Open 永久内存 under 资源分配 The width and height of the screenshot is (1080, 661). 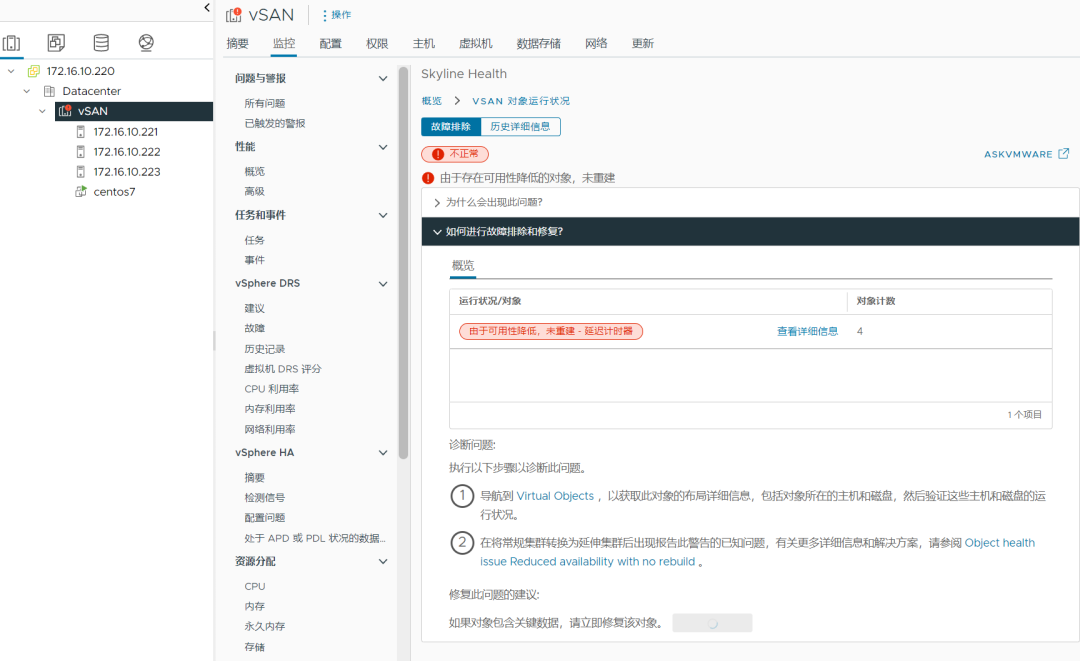coord(264,627)
